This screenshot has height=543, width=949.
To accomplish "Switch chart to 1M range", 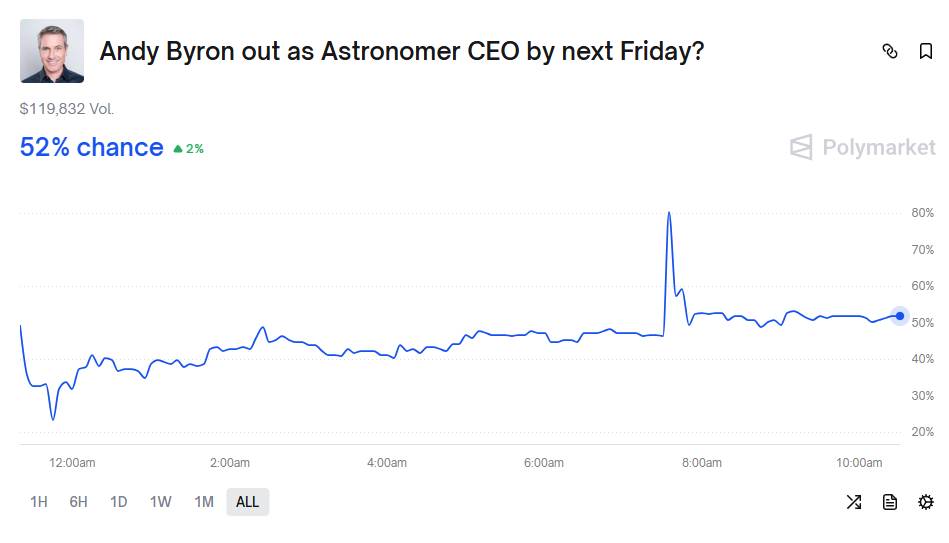I will pos(204,502).
